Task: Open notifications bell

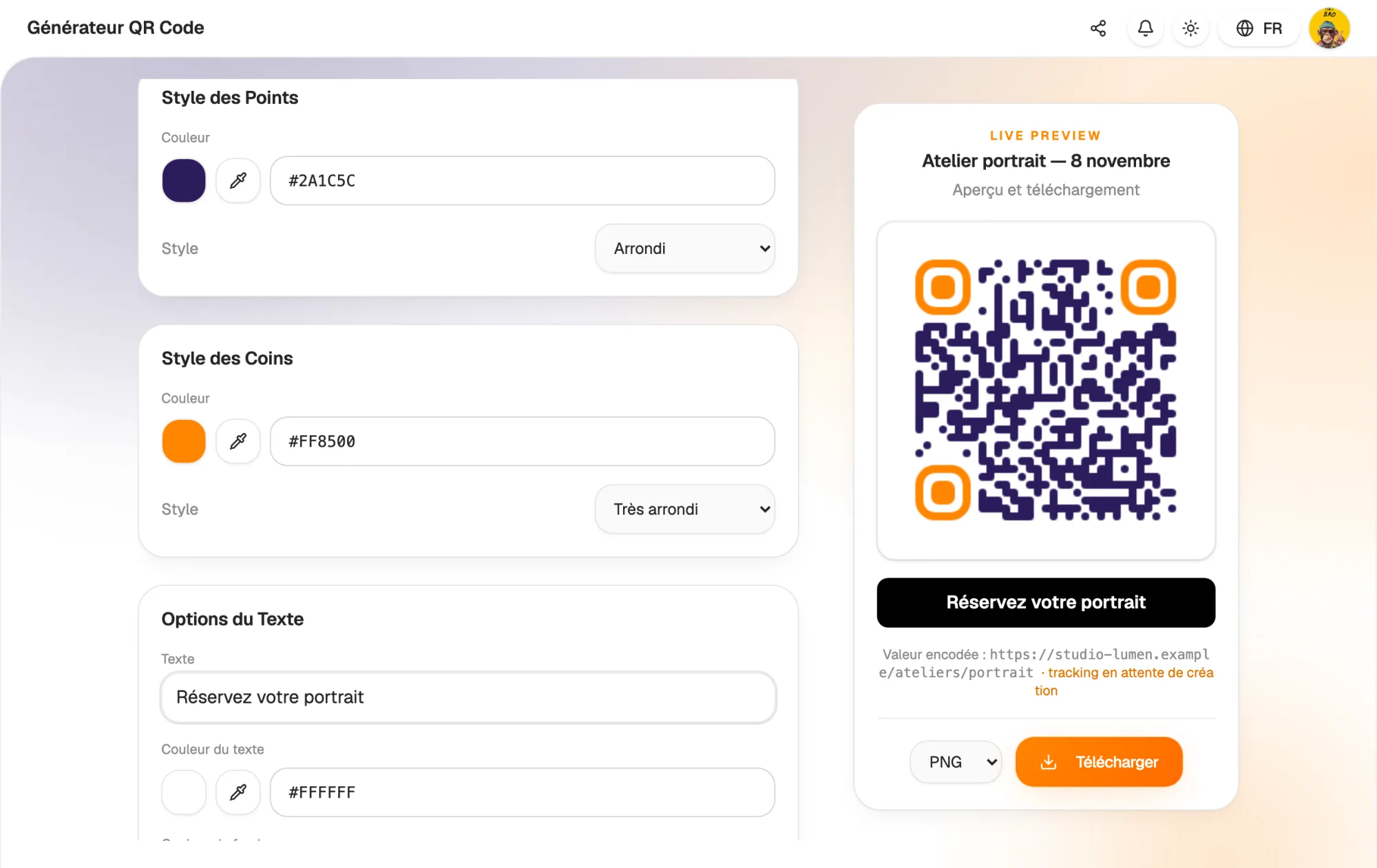Action: pos(1145,28)
